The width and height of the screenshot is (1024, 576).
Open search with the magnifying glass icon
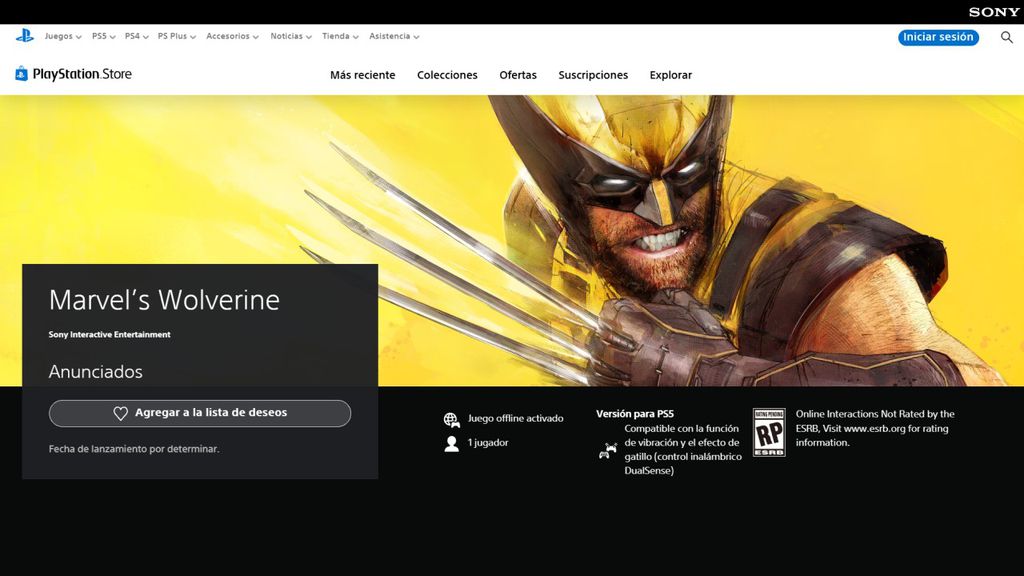[x=1007, y=36]
